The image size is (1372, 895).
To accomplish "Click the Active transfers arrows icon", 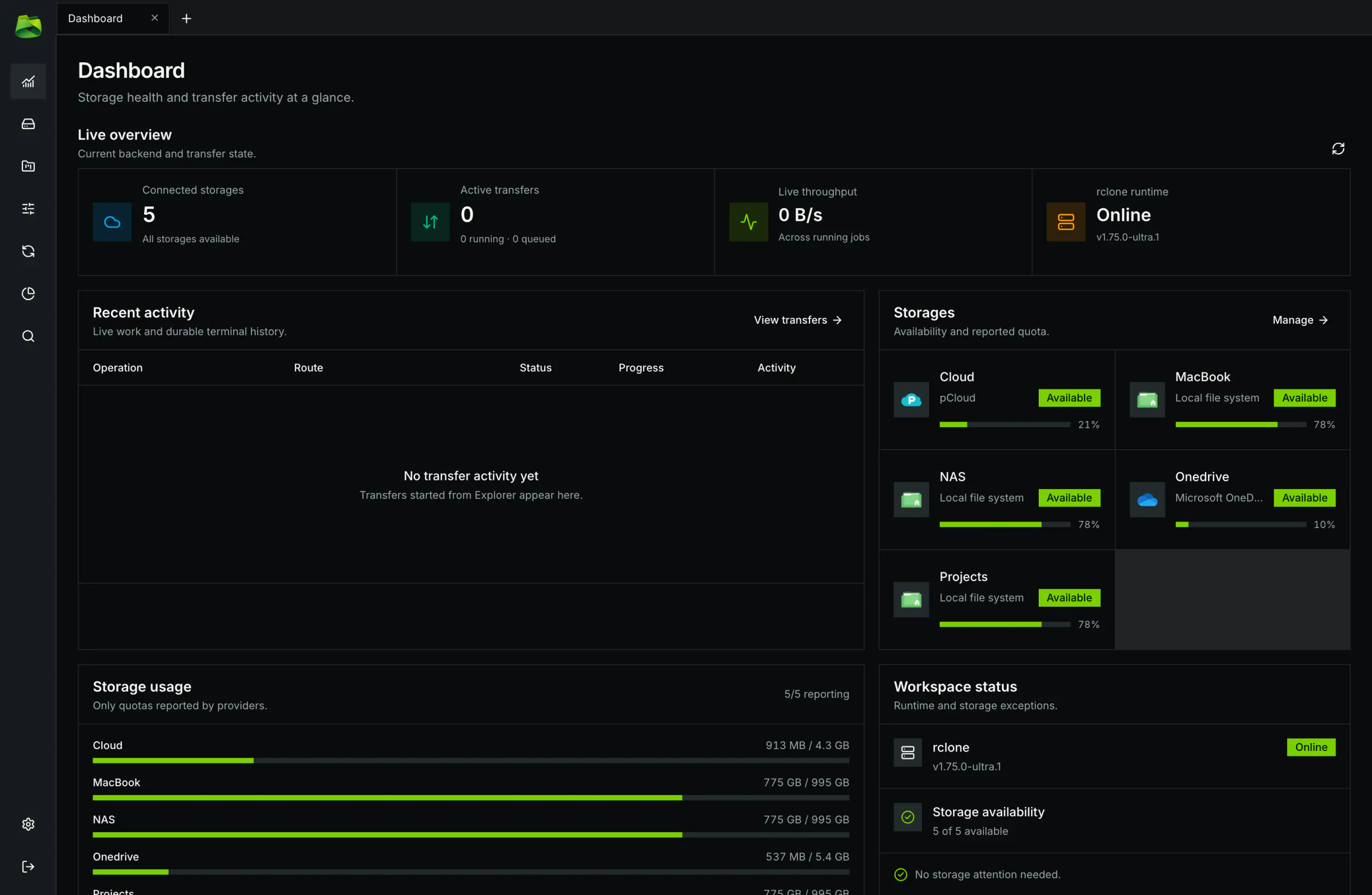I will point(430,222).
